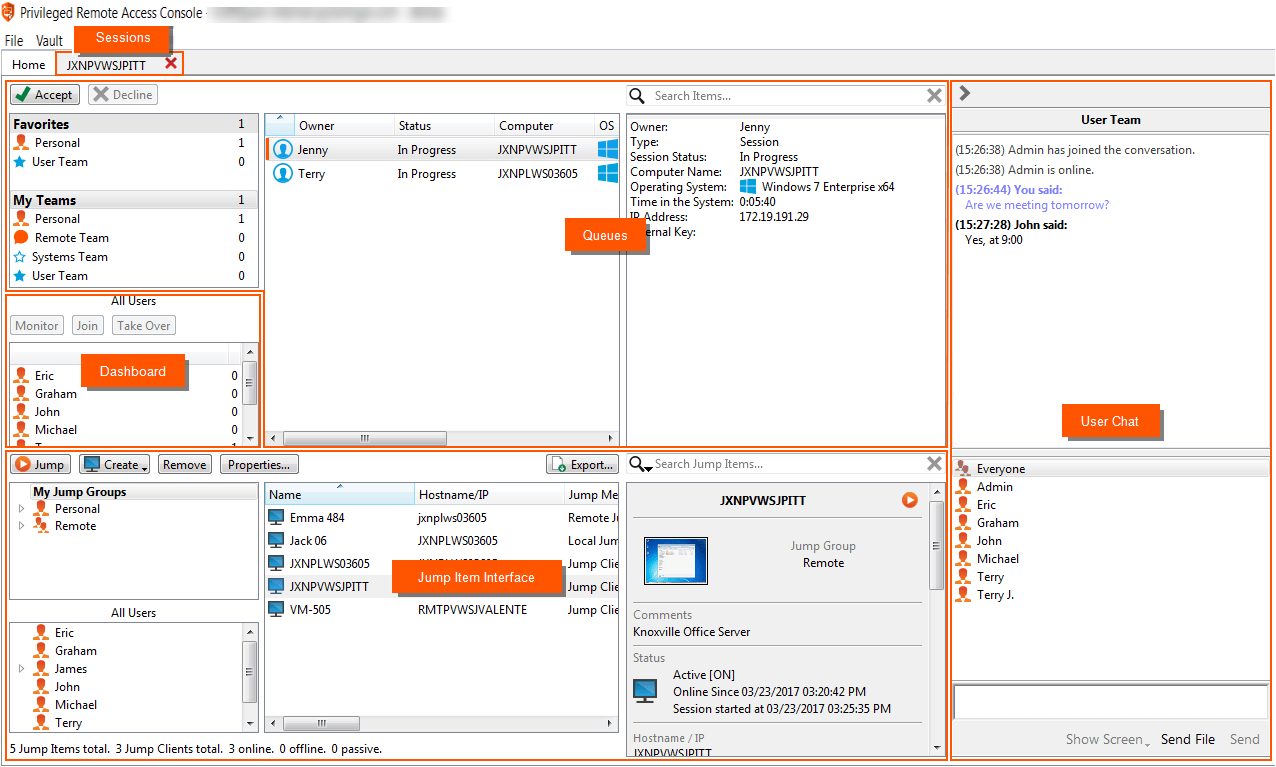Screen dimensions: 1276x767
Task: Select Systems Team queue
Action: [133, 257]
